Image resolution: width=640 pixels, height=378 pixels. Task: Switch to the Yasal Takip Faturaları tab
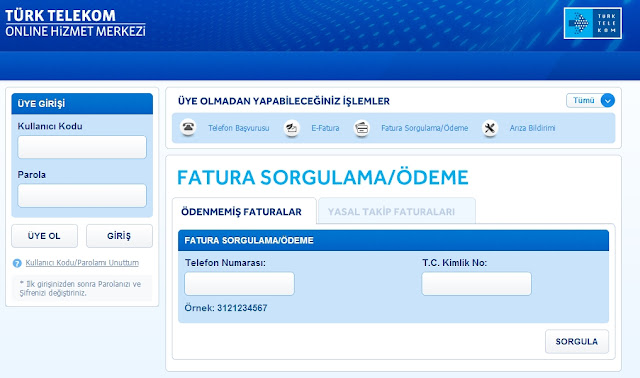pyautogui.click(x=397, y=211)
